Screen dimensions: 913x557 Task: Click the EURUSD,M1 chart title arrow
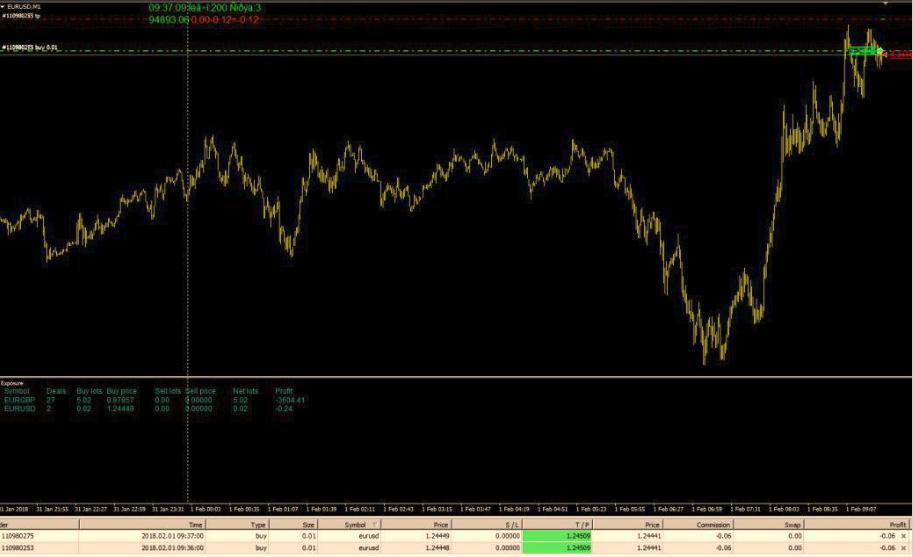3,6
